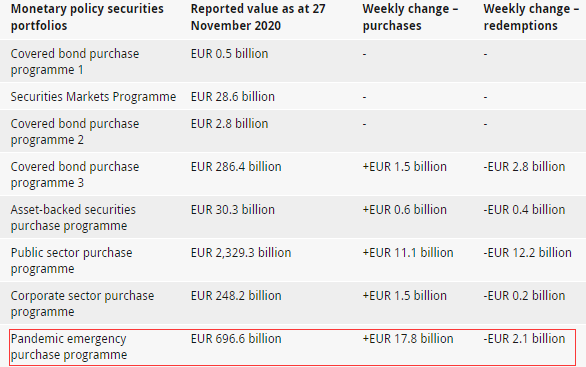
Task: Click the 'EUR 28.6 billion' value cell
Action: (x=232, y=97)
